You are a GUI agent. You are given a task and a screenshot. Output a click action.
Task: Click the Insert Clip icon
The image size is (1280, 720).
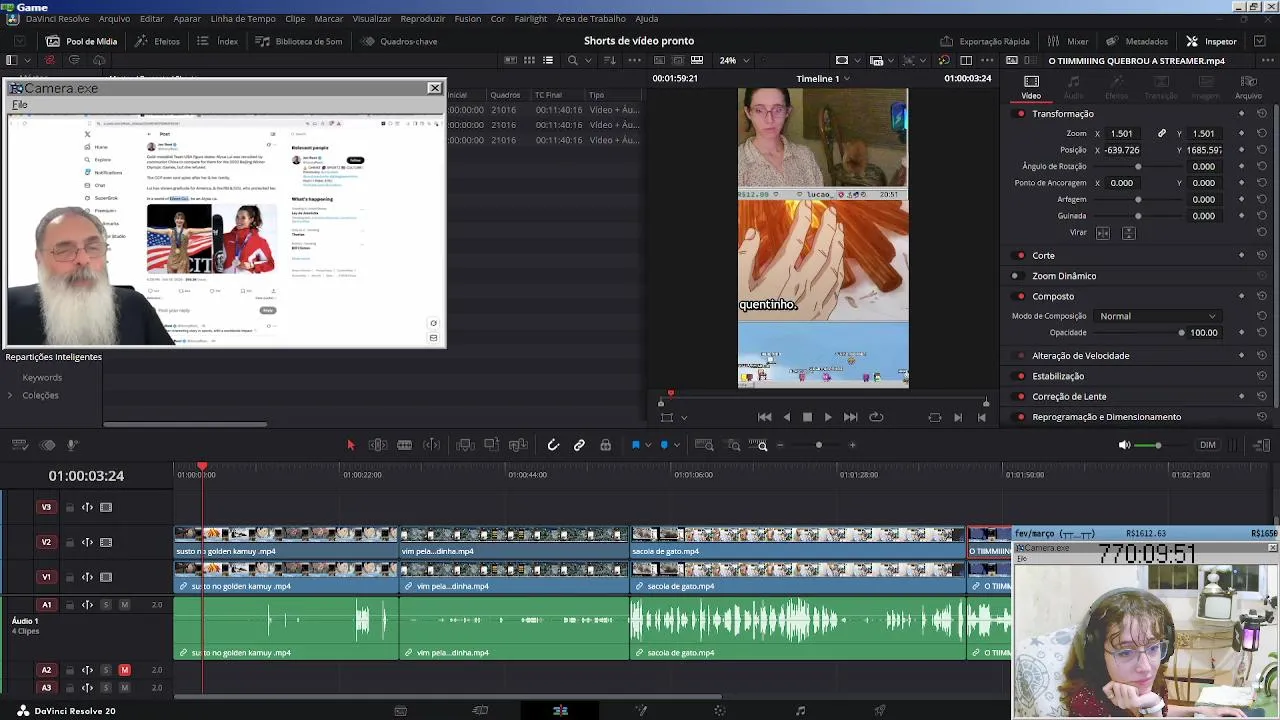pos(465,445)
